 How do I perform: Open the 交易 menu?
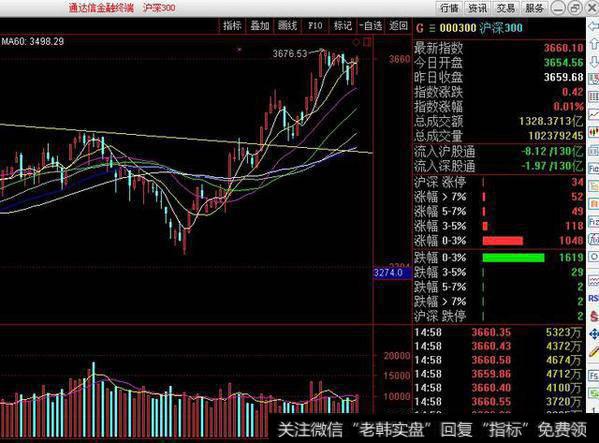506,8
